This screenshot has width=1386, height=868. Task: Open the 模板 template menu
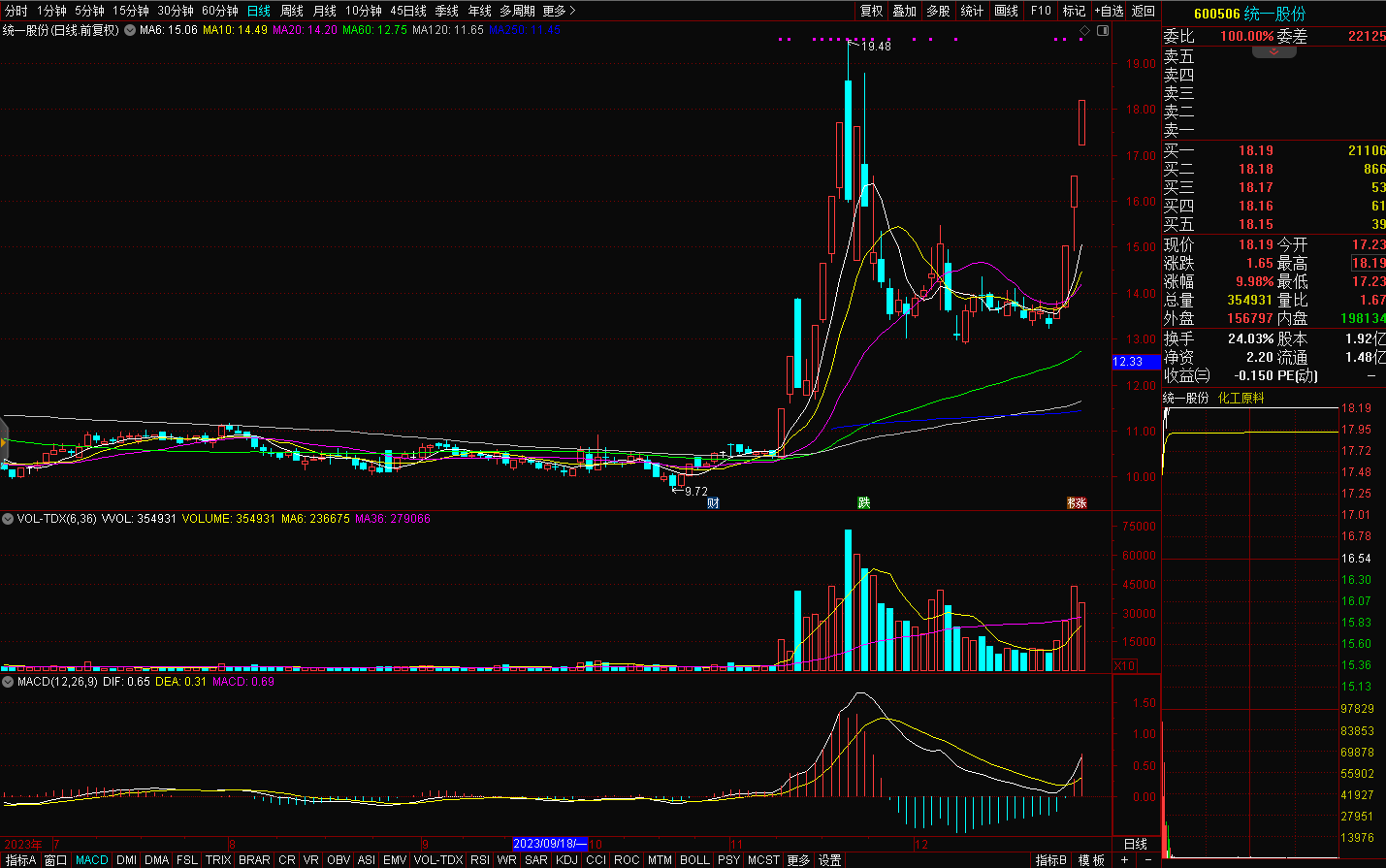pos(1091,860)
